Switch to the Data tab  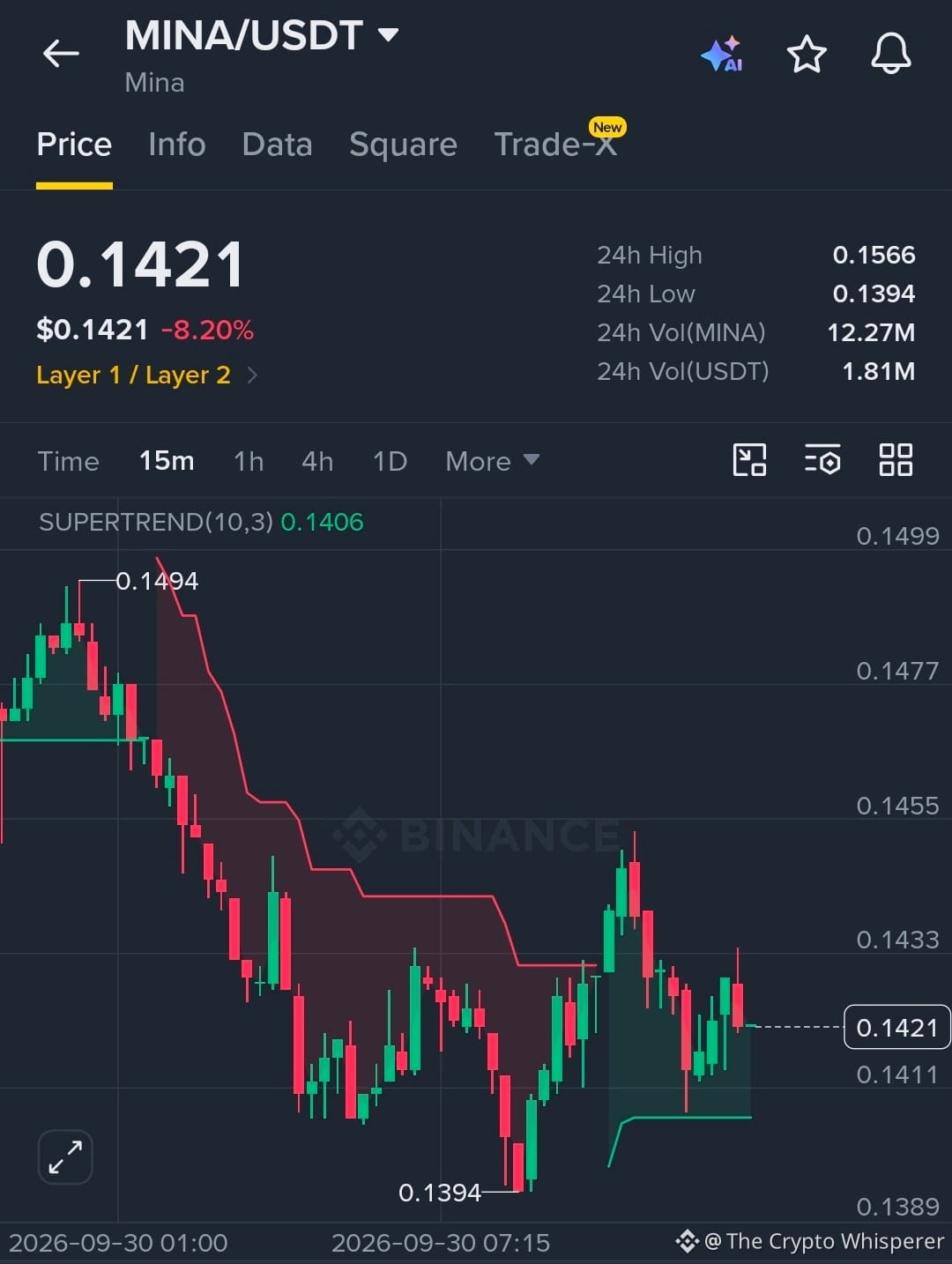pyautogui.click(x=277, y=145)
